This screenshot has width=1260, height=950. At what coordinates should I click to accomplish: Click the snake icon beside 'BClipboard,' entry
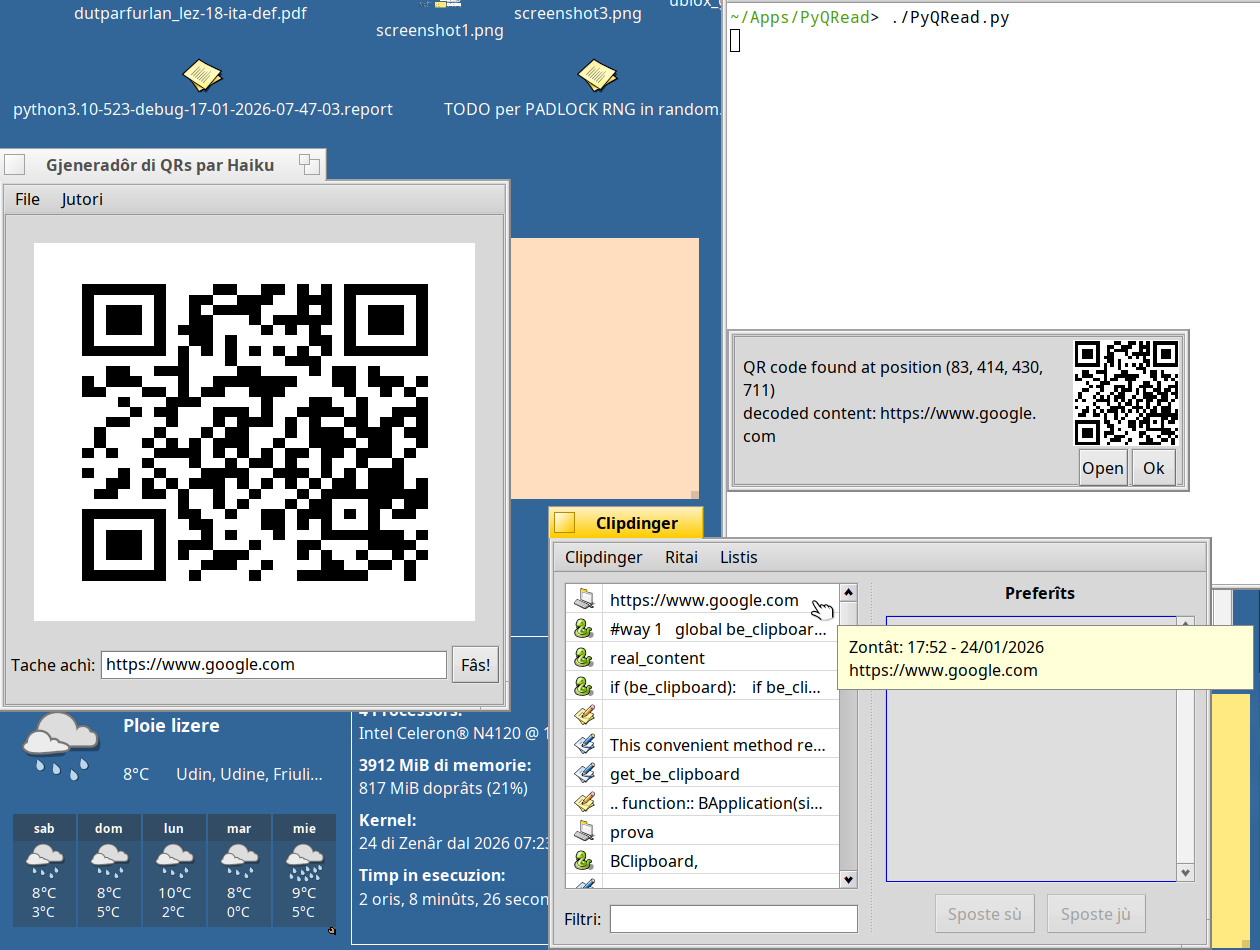point(585,860)
